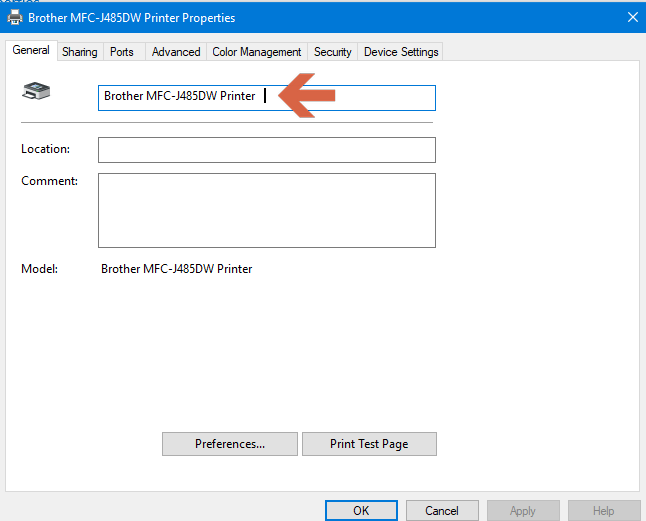The width and height of the screenshot is (646, 521).
Task: Click the Print Test Page button
Action: coord(369,444)
